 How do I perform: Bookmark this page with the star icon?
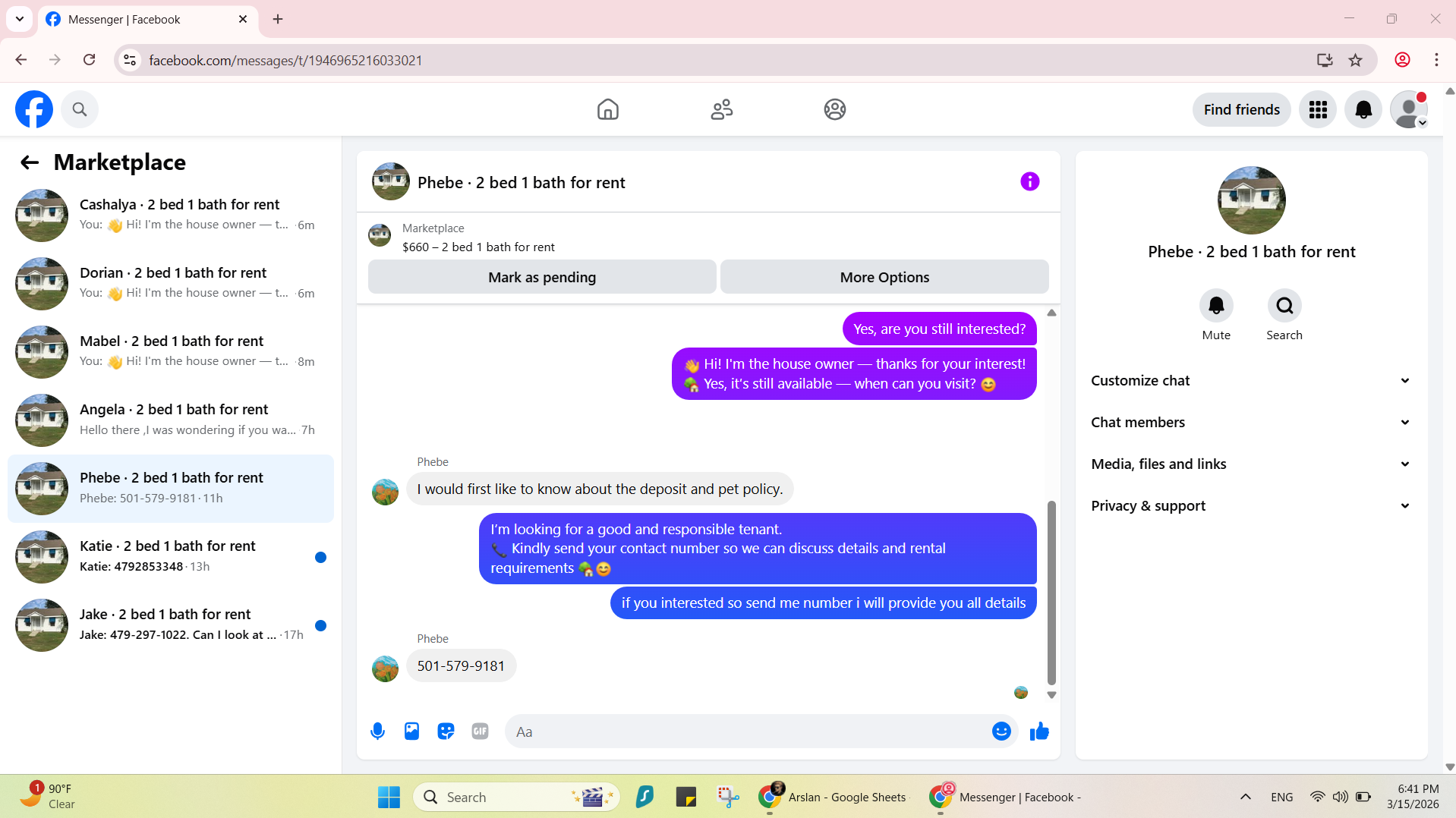click(1355, 60)
